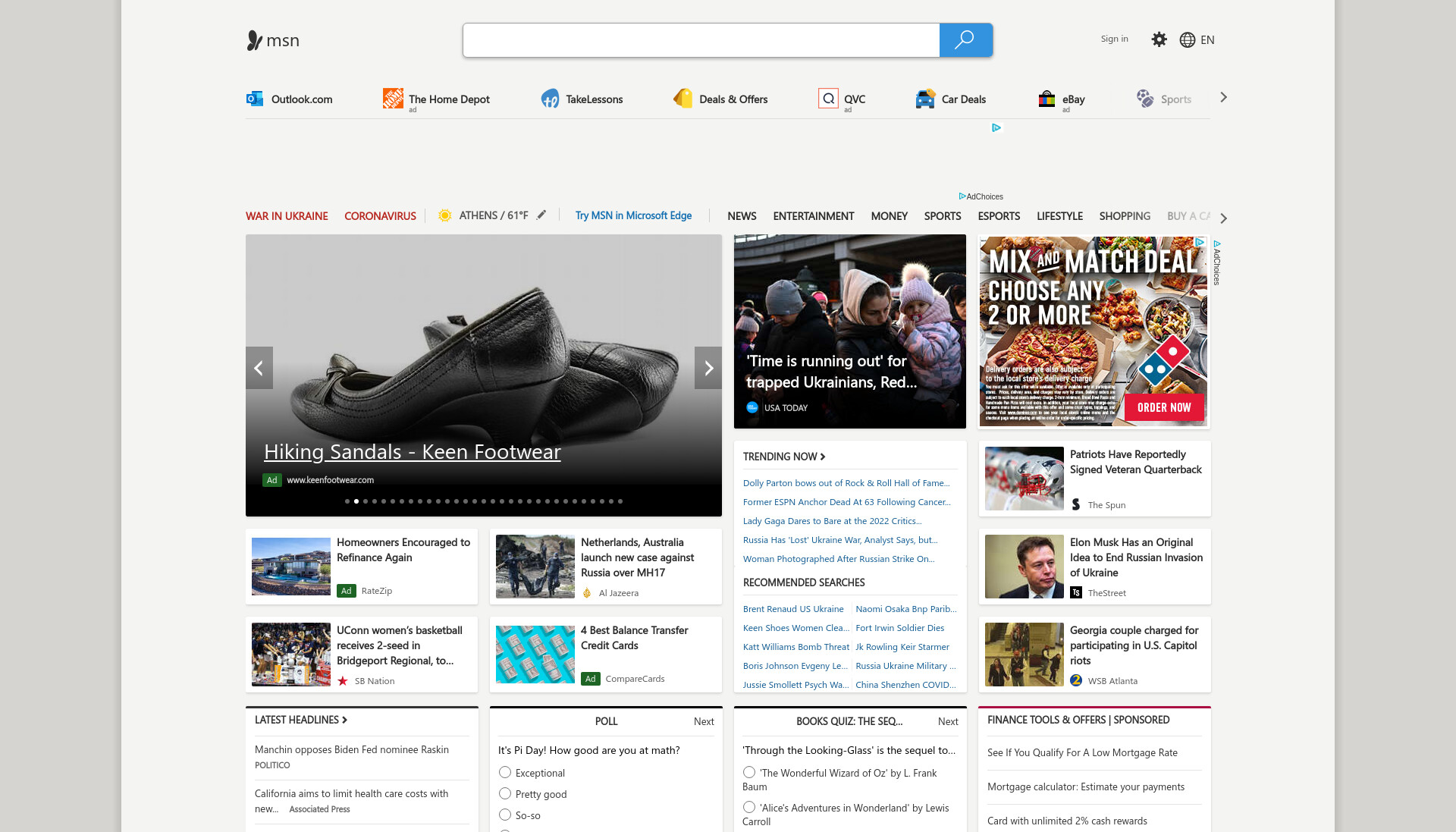Viewport: 1456px width, 832px height.
Task: Click the Al Jazeera source icon
Action: (587, 592)
